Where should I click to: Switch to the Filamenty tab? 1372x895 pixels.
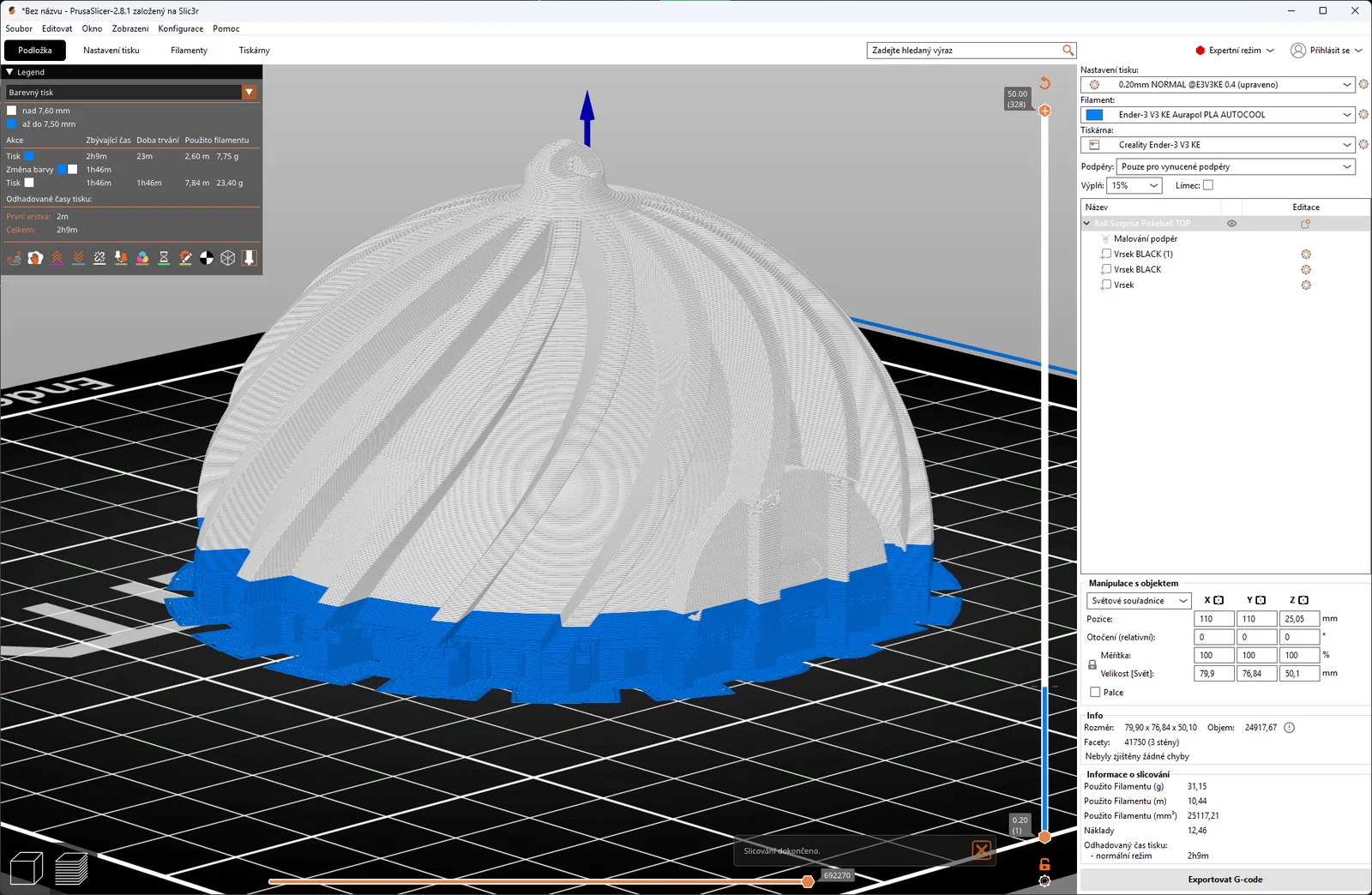(x=189, y=51)
